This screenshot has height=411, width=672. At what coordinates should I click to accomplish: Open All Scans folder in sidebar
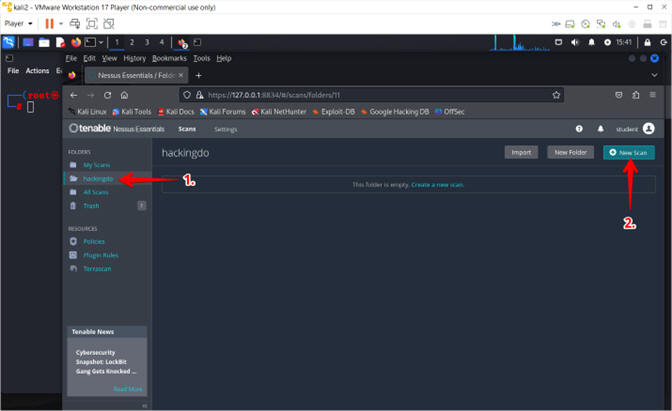click(96, 192)
